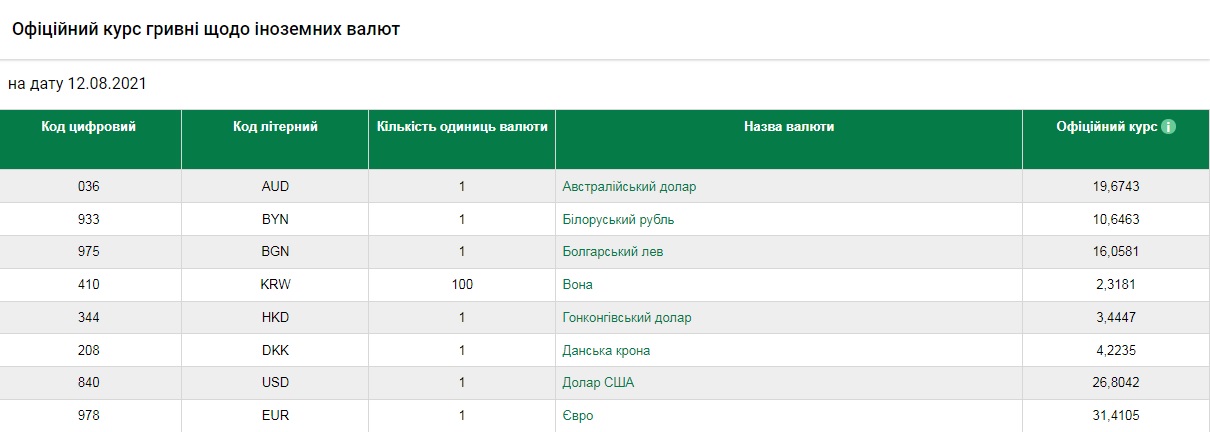Click the date text 12.08.2021
The width and height of the screenshot is (1210, 432).
(x=107, y=84)
